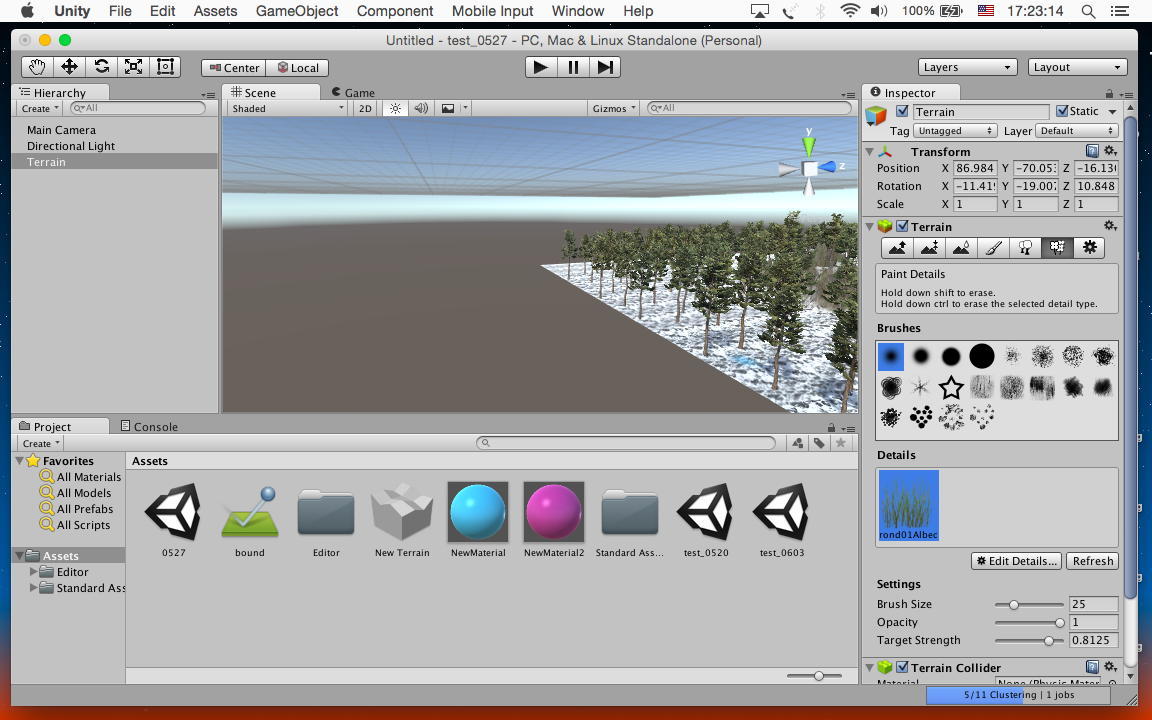Select the largest solid round brush

pyautogui.click(x=982, y=356)
